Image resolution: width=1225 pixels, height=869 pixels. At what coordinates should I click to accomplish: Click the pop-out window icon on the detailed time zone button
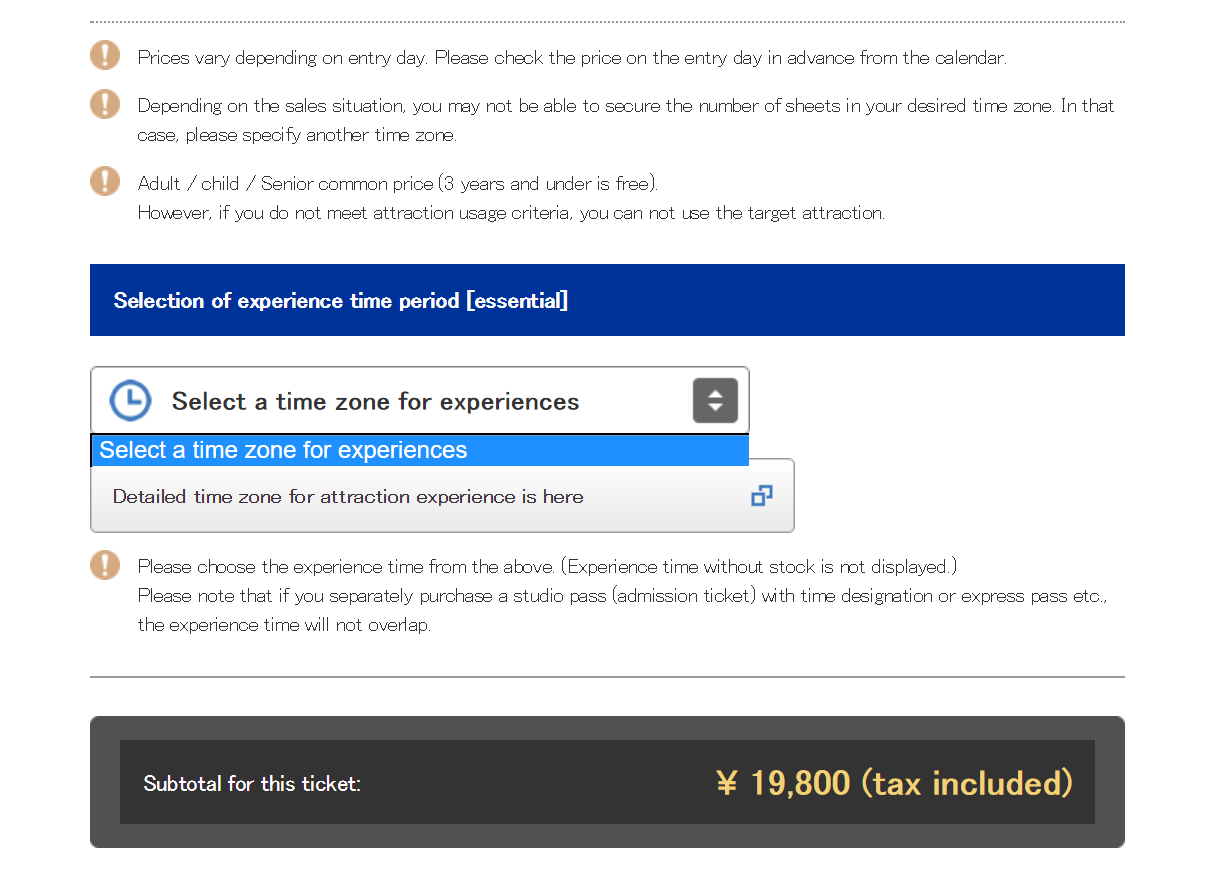pyautogui.click(x=761, y=496)
